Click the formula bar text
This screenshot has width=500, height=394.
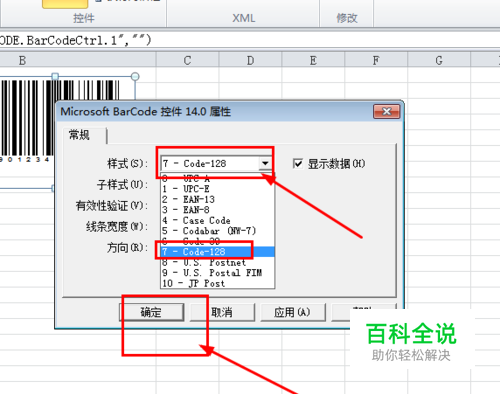pyautogui.click(x=75, y=41)
